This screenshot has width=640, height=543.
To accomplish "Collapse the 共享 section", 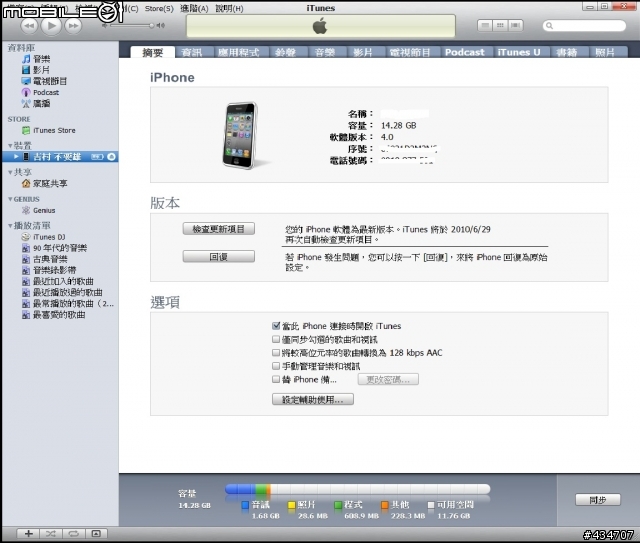I will click(x=10, y=172).
